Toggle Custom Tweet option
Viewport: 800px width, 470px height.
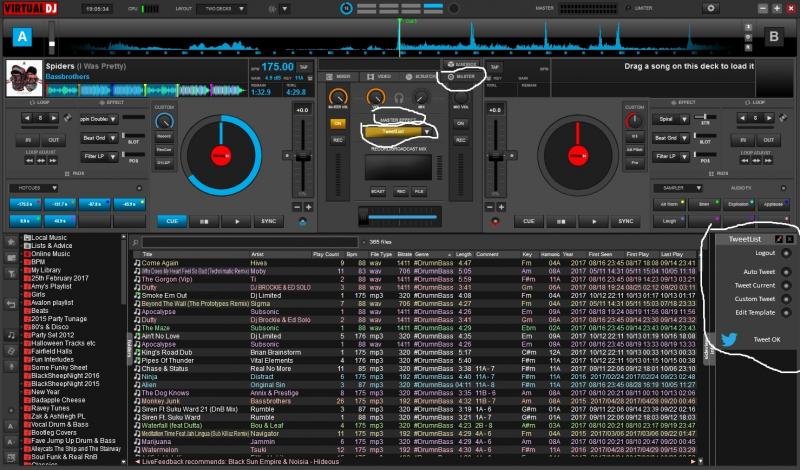pos(786,299)
